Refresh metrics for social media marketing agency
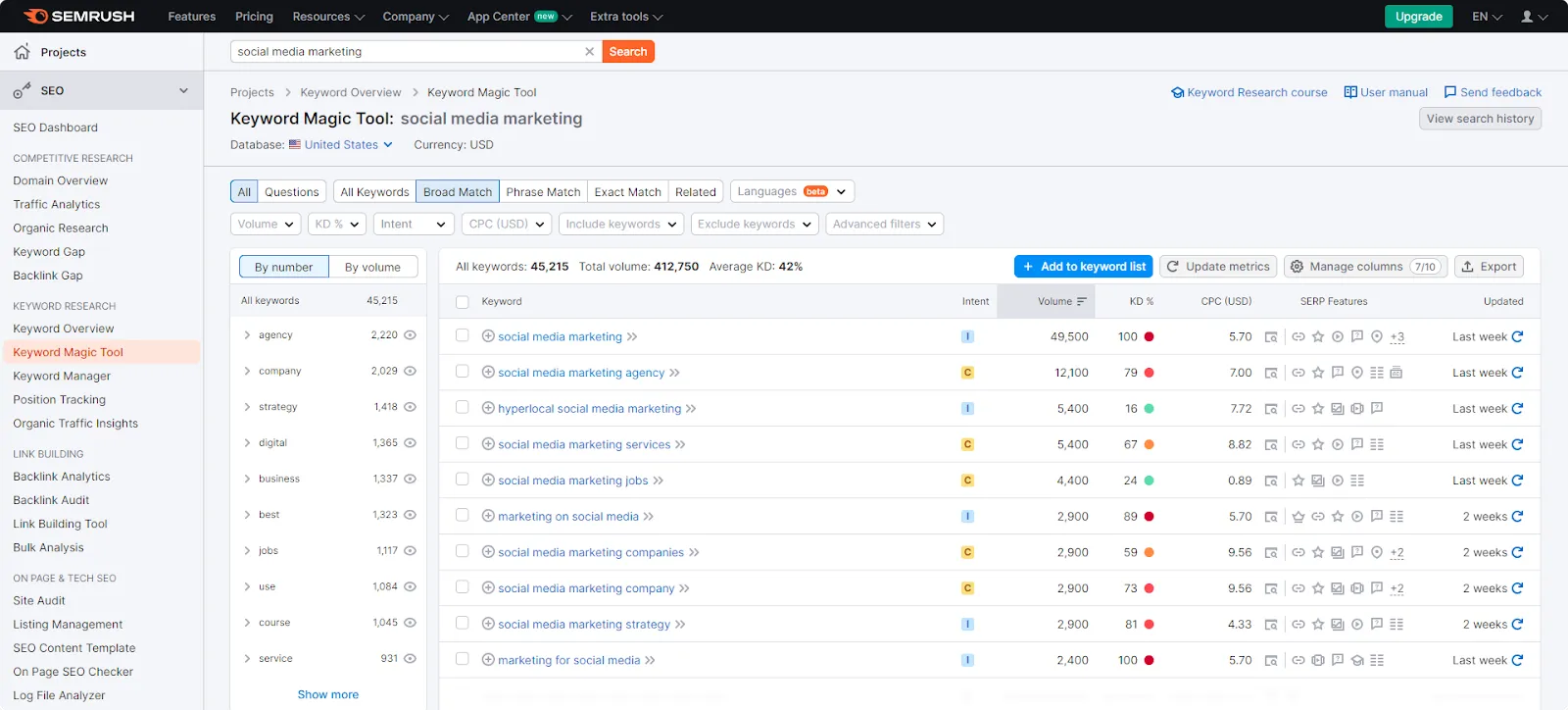 click(1517, 373)
